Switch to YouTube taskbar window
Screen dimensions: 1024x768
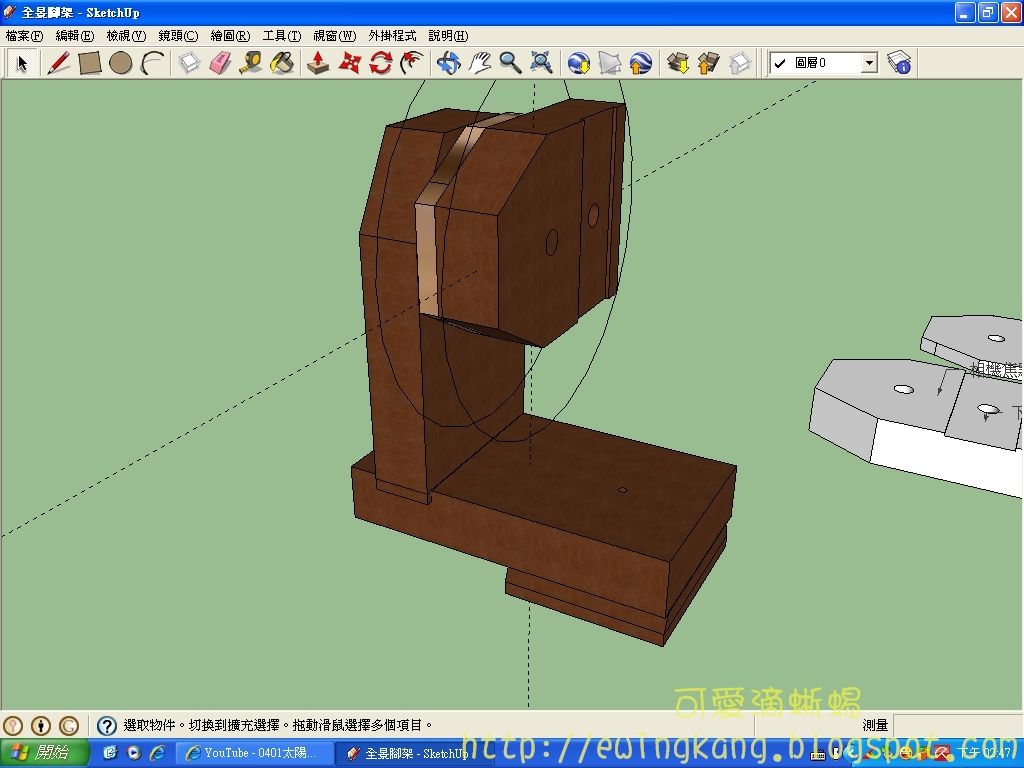click(254, 753)
